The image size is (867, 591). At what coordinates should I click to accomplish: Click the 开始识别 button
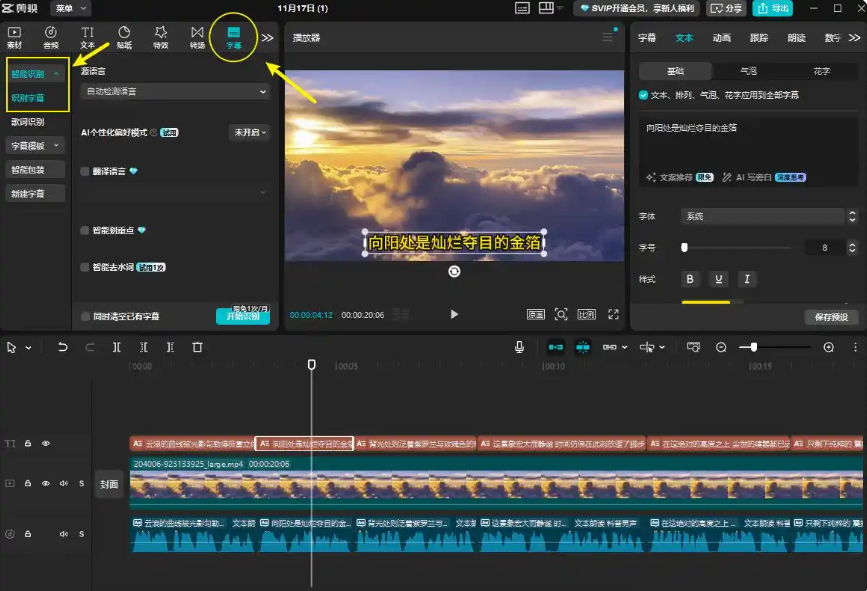click(x=242, y=317)
